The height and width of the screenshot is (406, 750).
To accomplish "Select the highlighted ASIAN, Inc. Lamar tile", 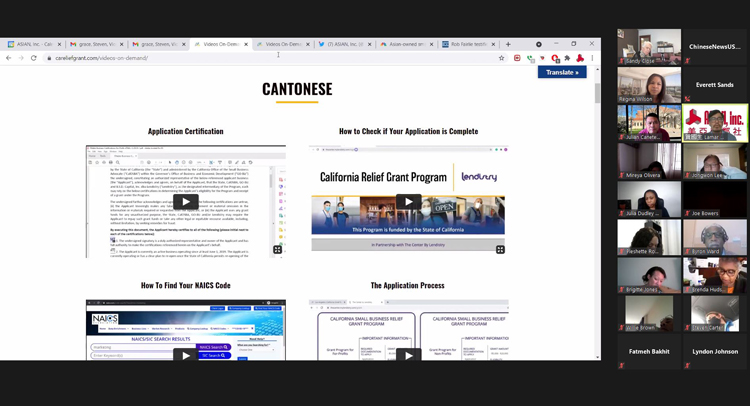I will [x=715, y=123].
